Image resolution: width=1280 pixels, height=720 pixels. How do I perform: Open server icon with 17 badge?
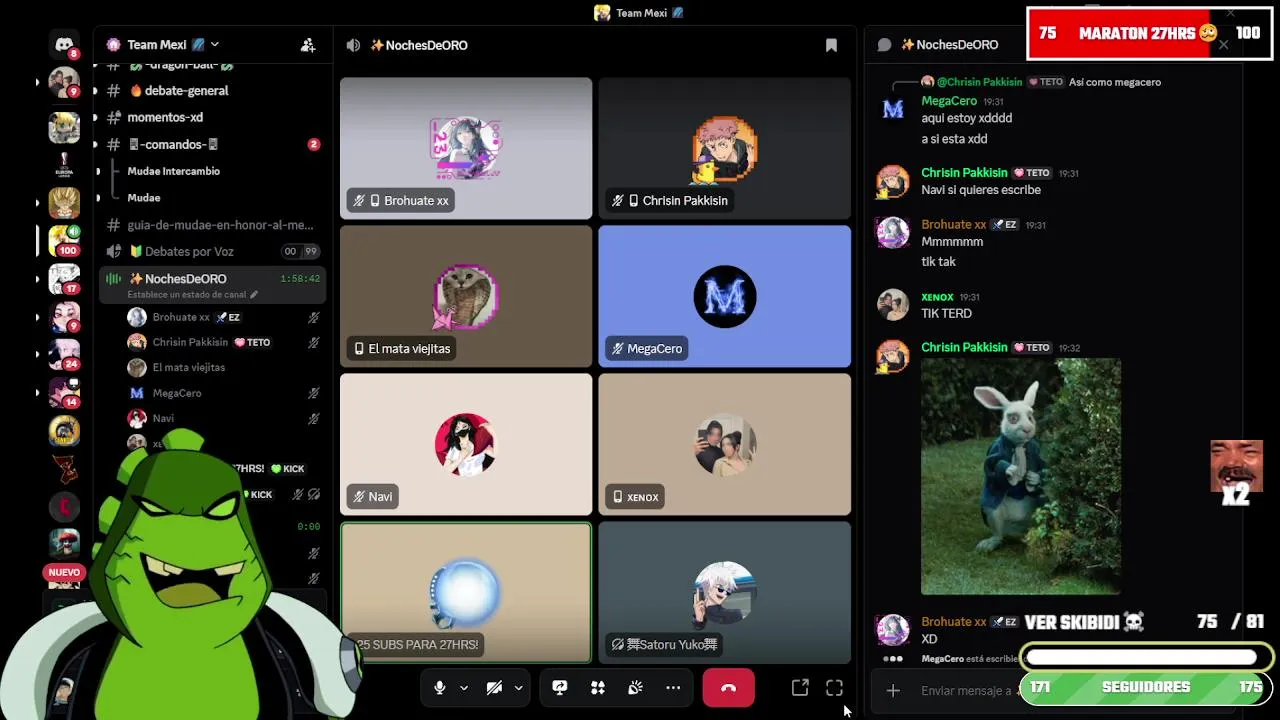64,279
